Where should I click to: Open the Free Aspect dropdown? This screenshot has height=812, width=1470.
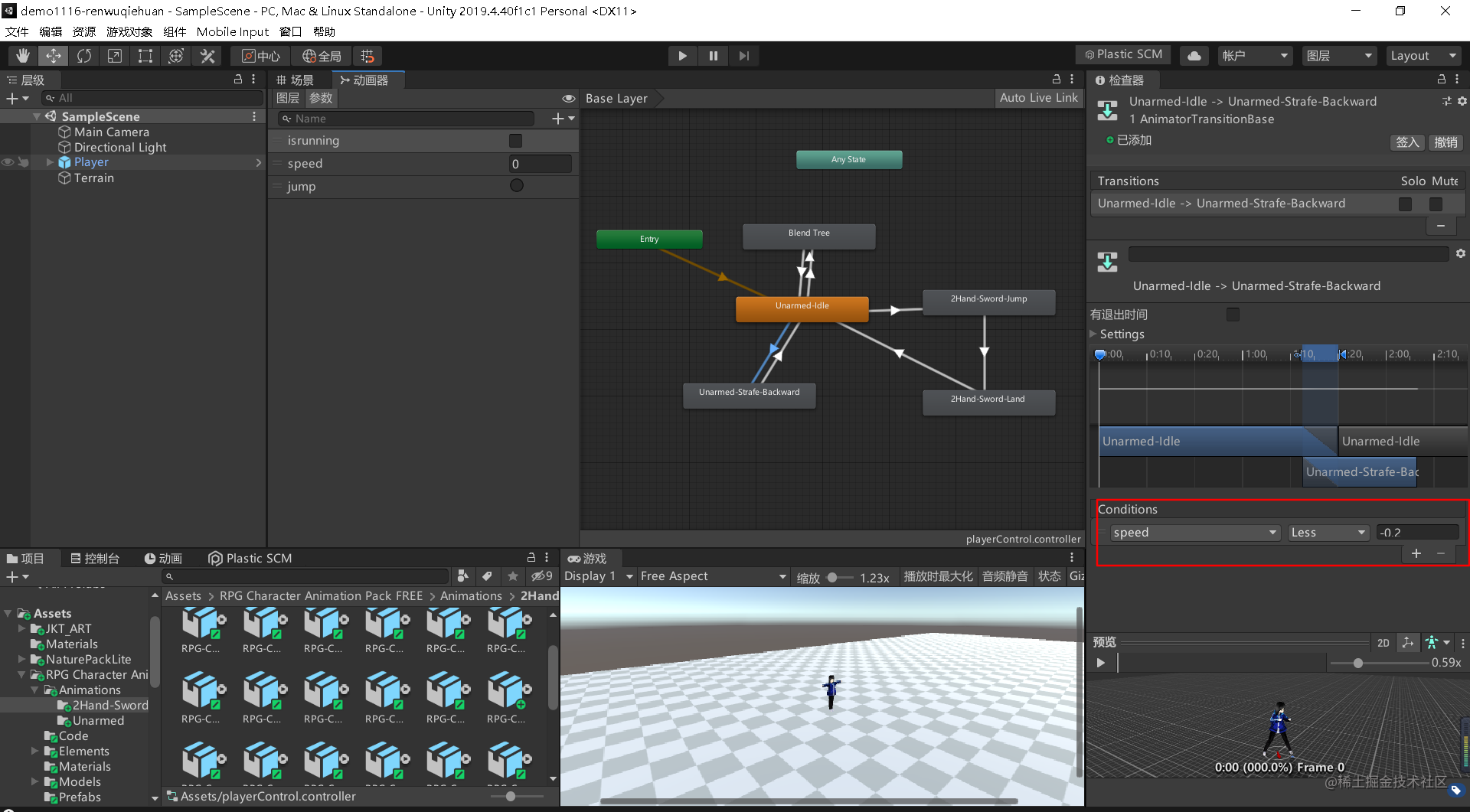(713, 576)
